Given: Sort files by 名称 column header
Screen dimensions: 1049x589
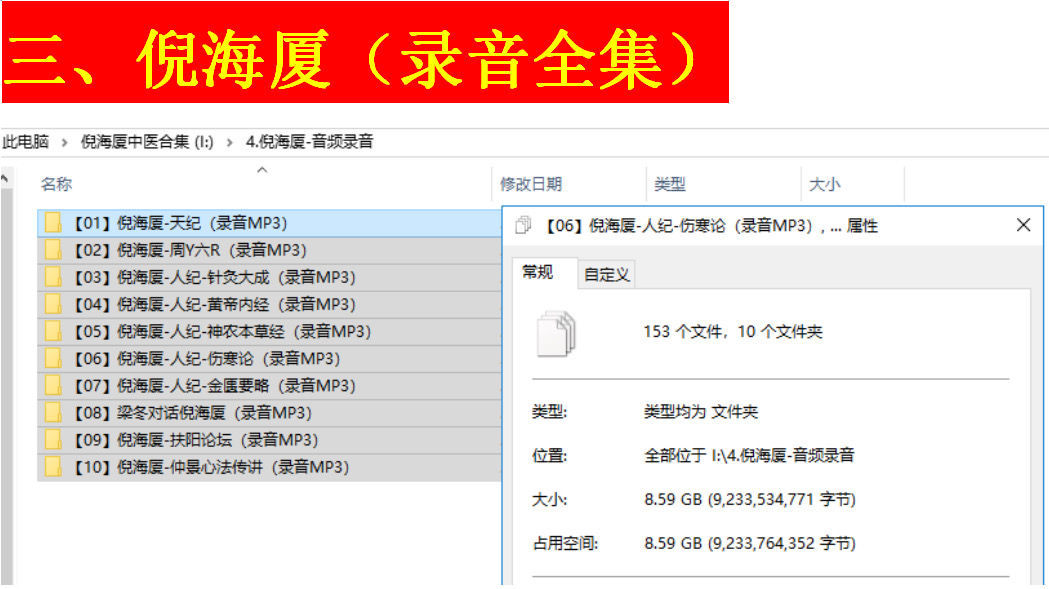Looking at the screenshot, I should 56,184.
